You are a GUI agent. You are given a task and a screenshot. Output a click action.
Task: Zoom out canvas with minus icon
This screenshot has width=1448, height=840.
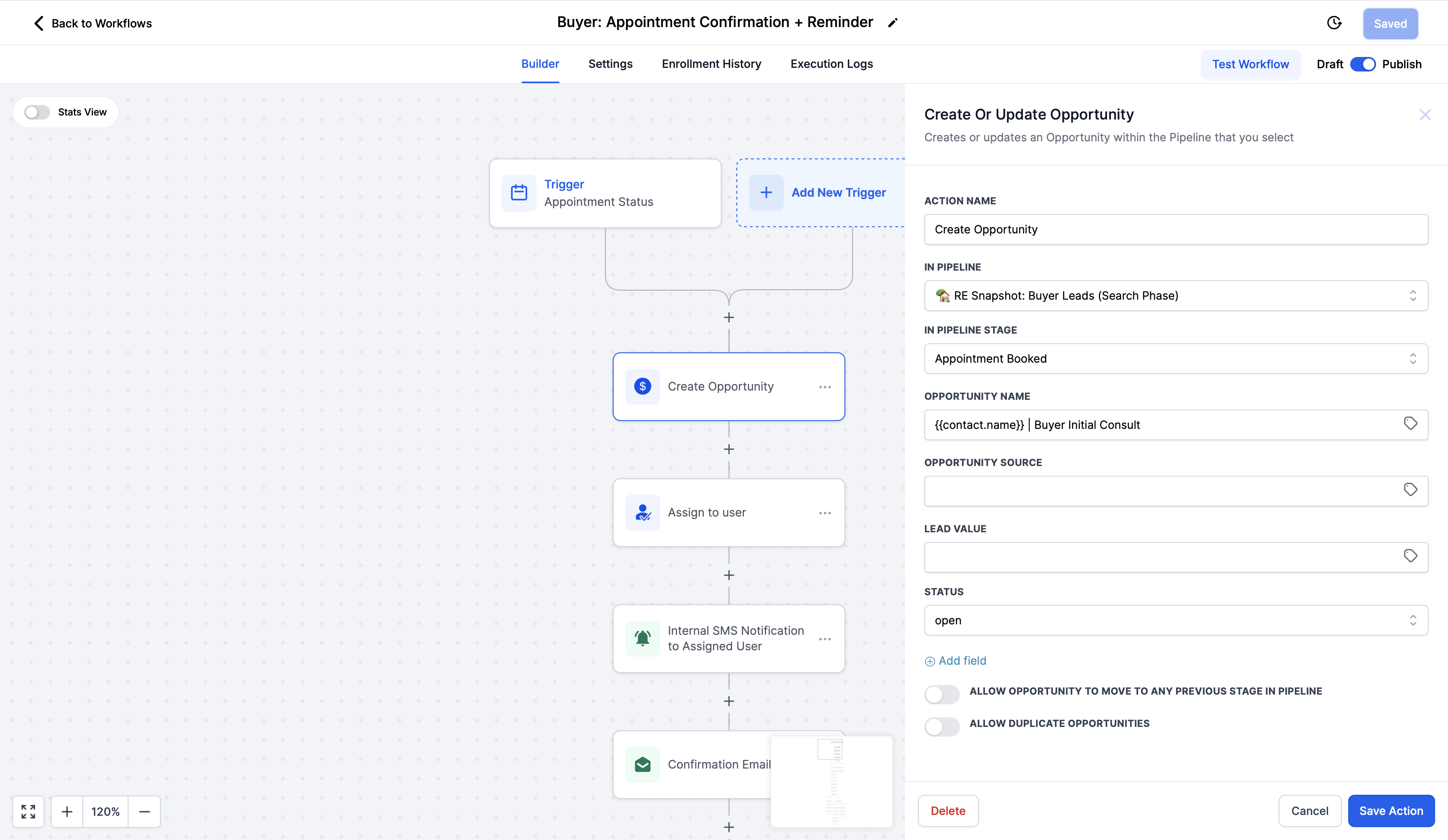tap(144, 811)
